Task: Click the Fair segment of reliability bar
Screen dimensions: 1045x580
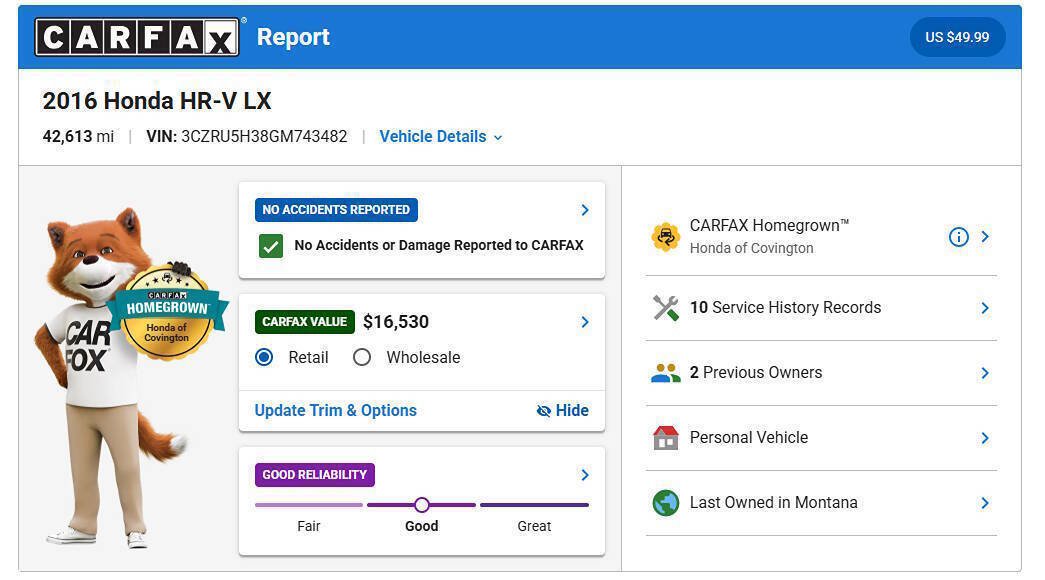Action: [x=309, y=505]
